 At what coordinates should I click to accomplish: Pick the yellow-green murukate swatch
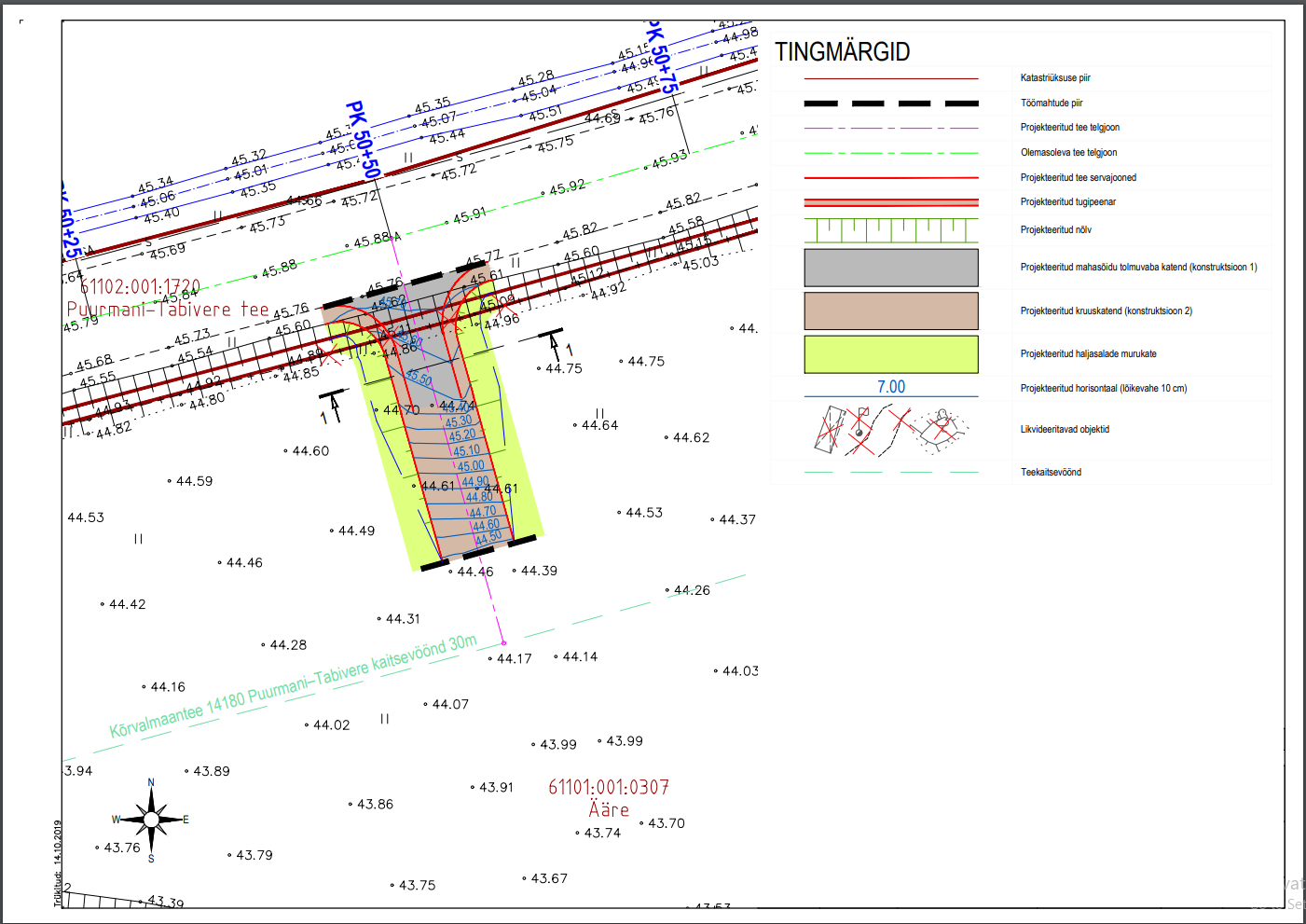pyautogui.click(x=891, y=354)
